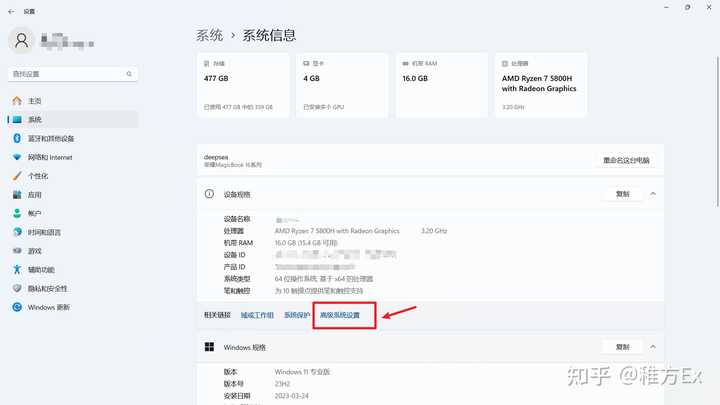Open the AMD Ryzen 7 5800H processor card

pos(541,85)
